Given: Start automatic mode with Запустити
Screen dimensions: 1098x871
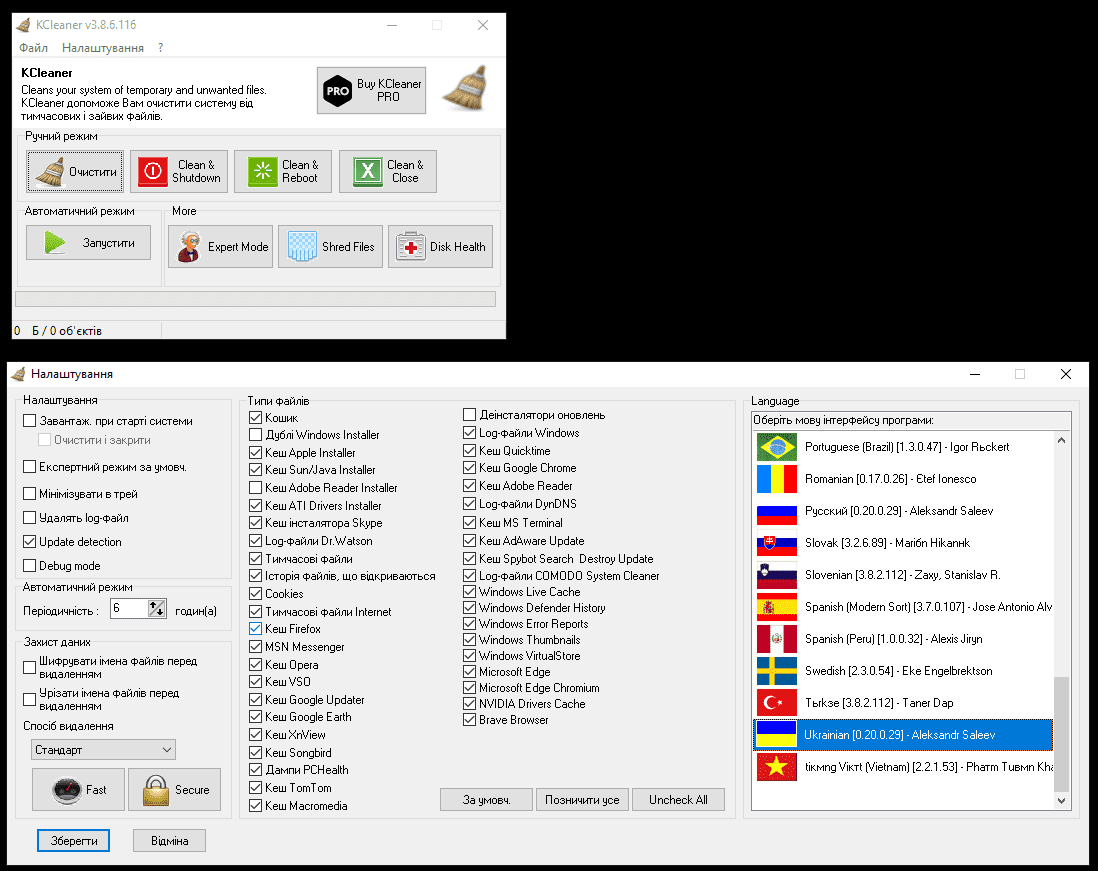Looking at the screenshot, I should click(x=88, y=242).
